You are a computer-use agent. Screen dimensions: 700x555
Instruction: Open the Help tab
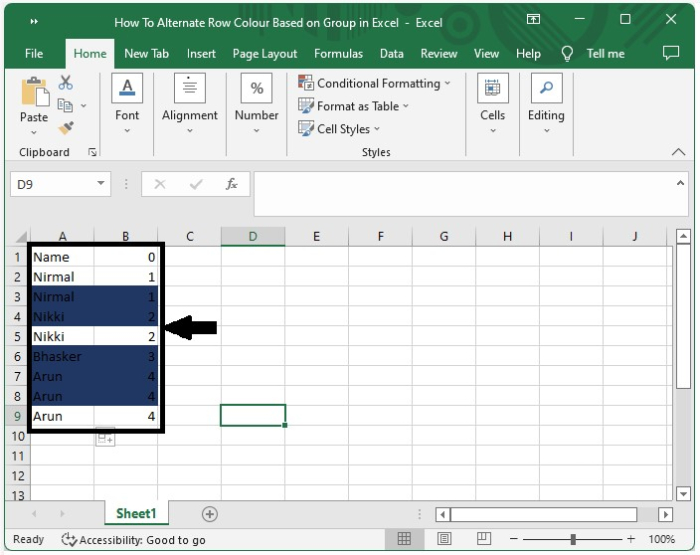coord(528,54)
